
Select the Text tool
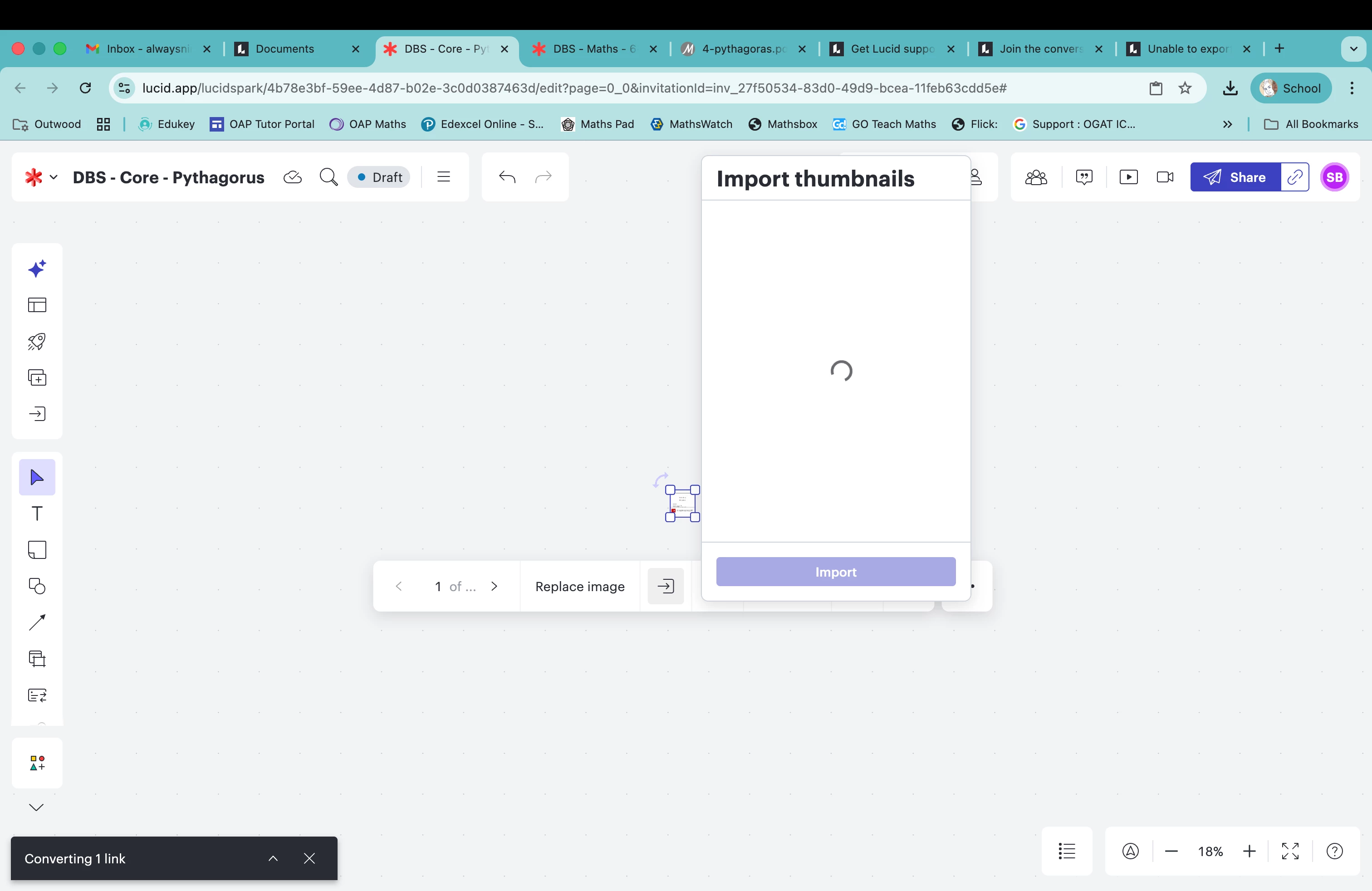[x=37, y=514]
